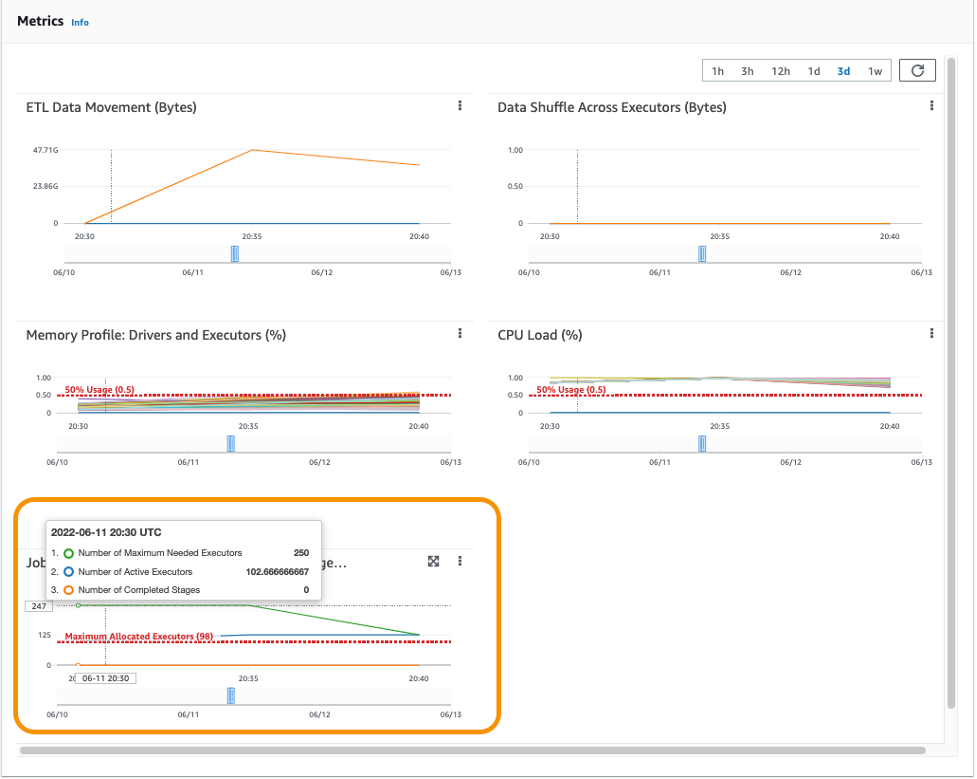Click the vertical scrollbar on the right

click(951, 383)
